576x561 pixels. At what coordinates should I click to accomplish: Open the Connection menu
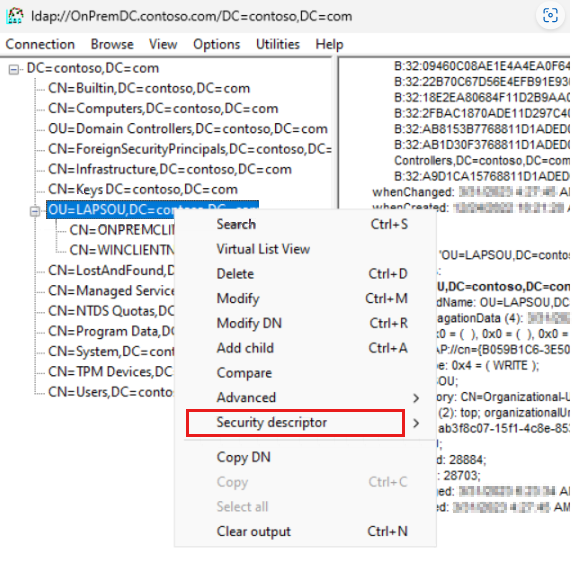(40, 44)
